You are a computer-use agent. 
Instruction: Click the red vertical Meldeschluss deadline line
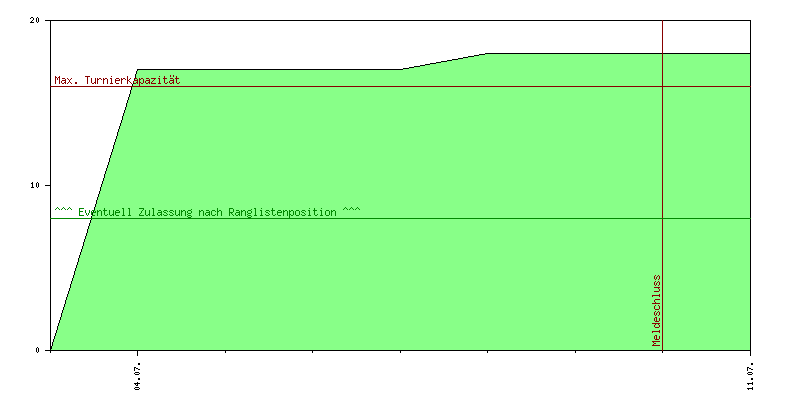(662, 150)
